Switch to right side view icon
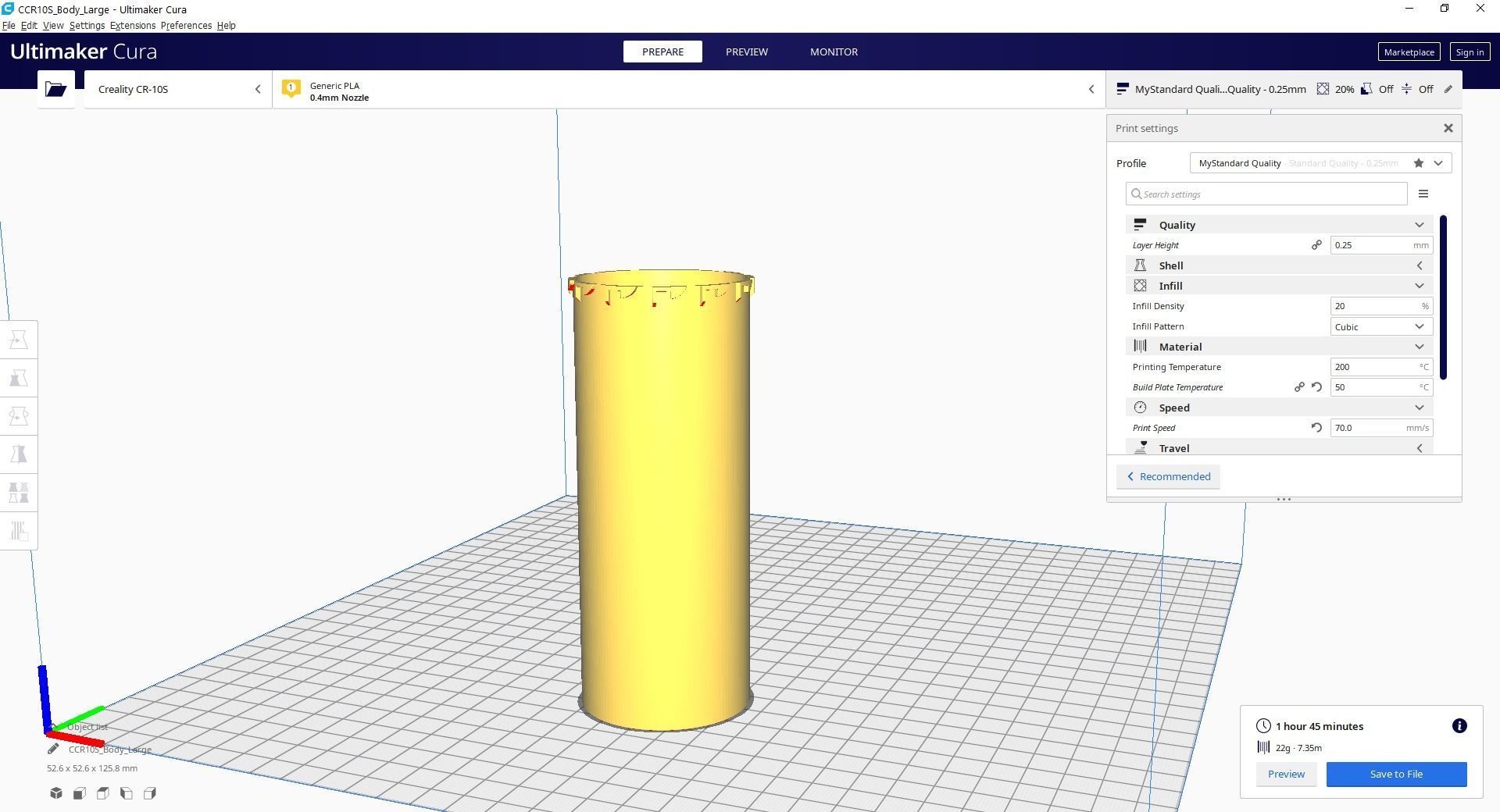 point(150,793)
